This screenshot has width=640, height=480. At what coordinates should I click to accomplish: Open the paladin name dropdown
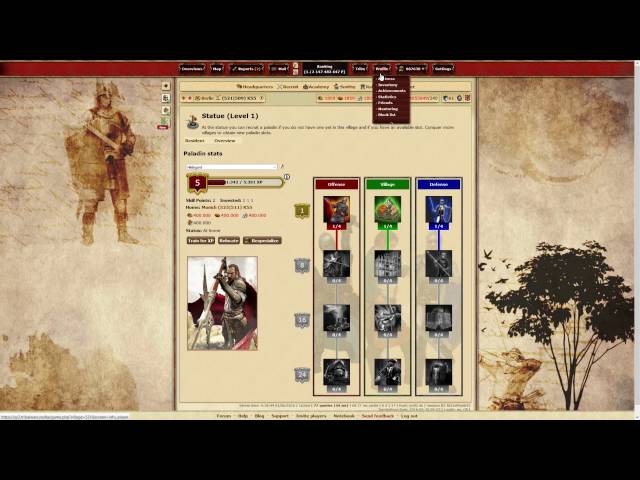pos(232,167)
